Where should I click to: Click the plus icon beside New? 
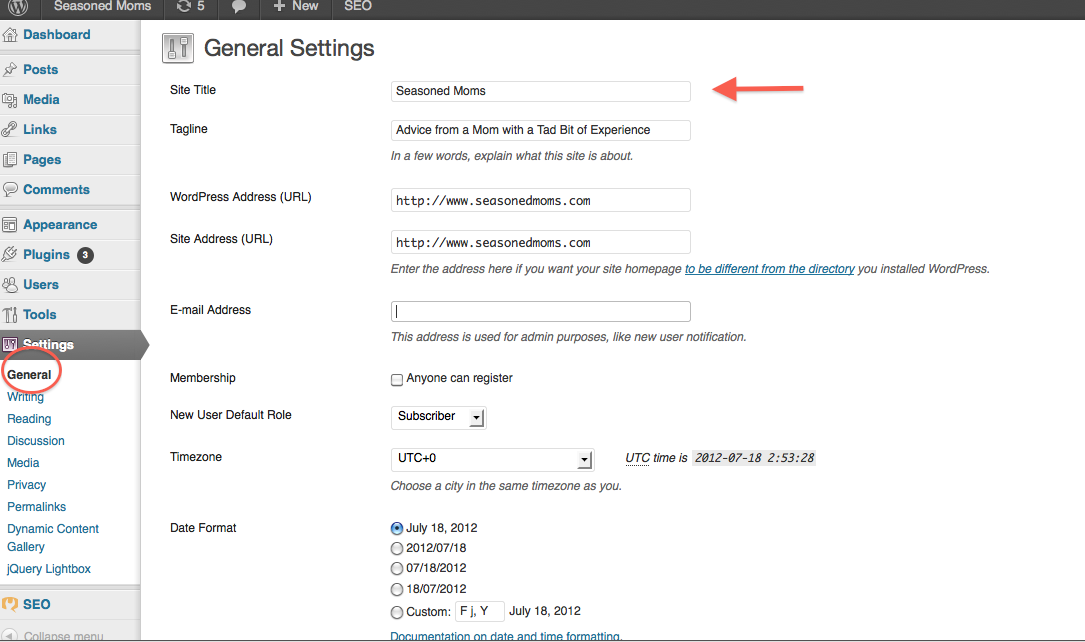pyautogui.click(x=279, y=6)
